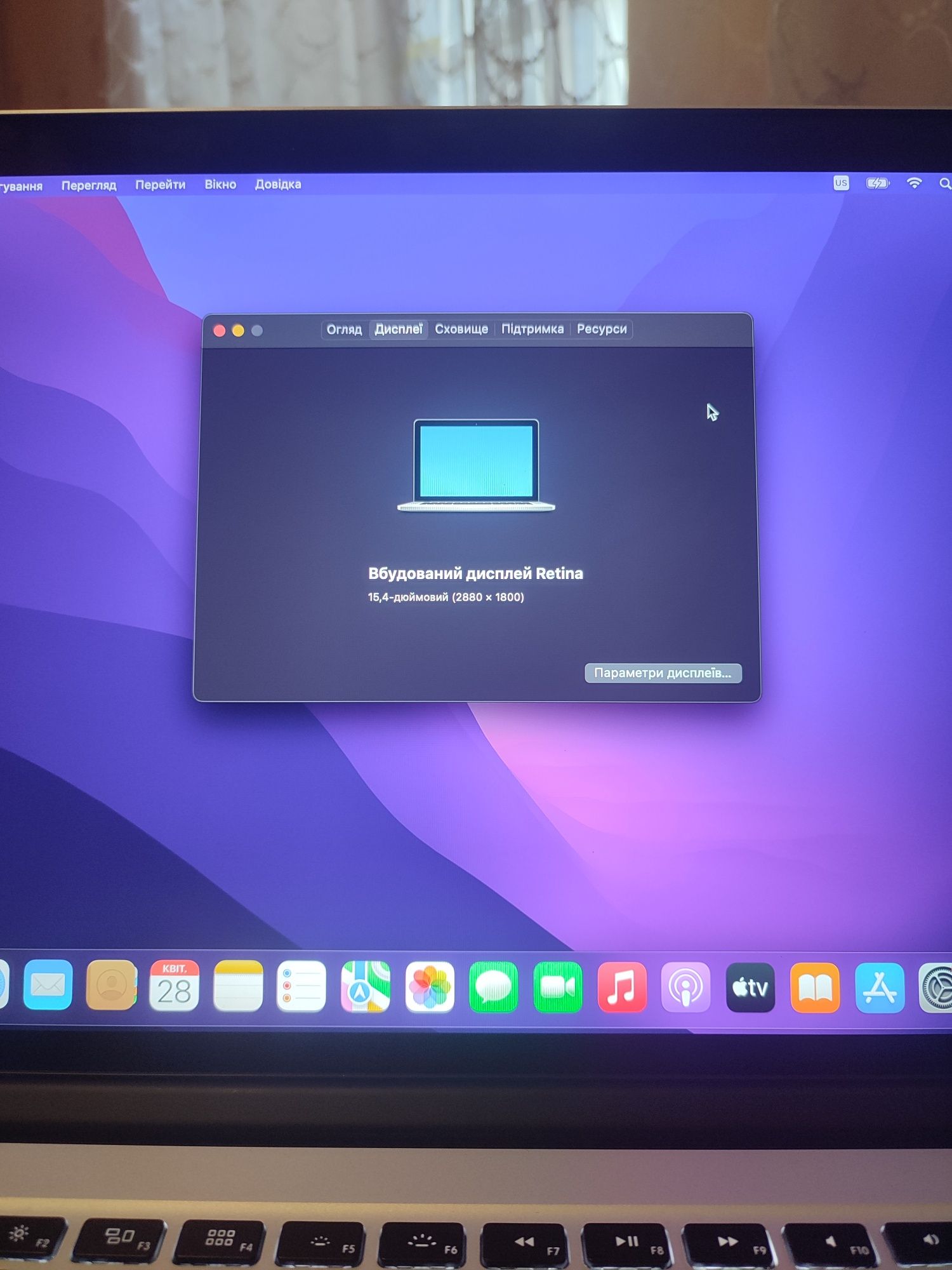Open the Reminders app in the Dock
Screen dimensions: 952x1270
coord(301,986)
